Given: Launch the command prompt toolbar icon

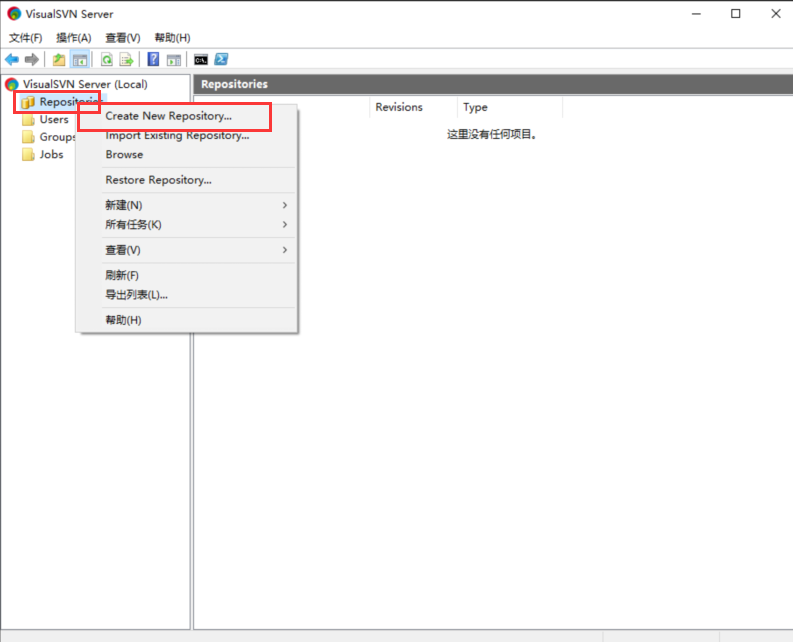Looking at the screenshot, I should point(201,60).
